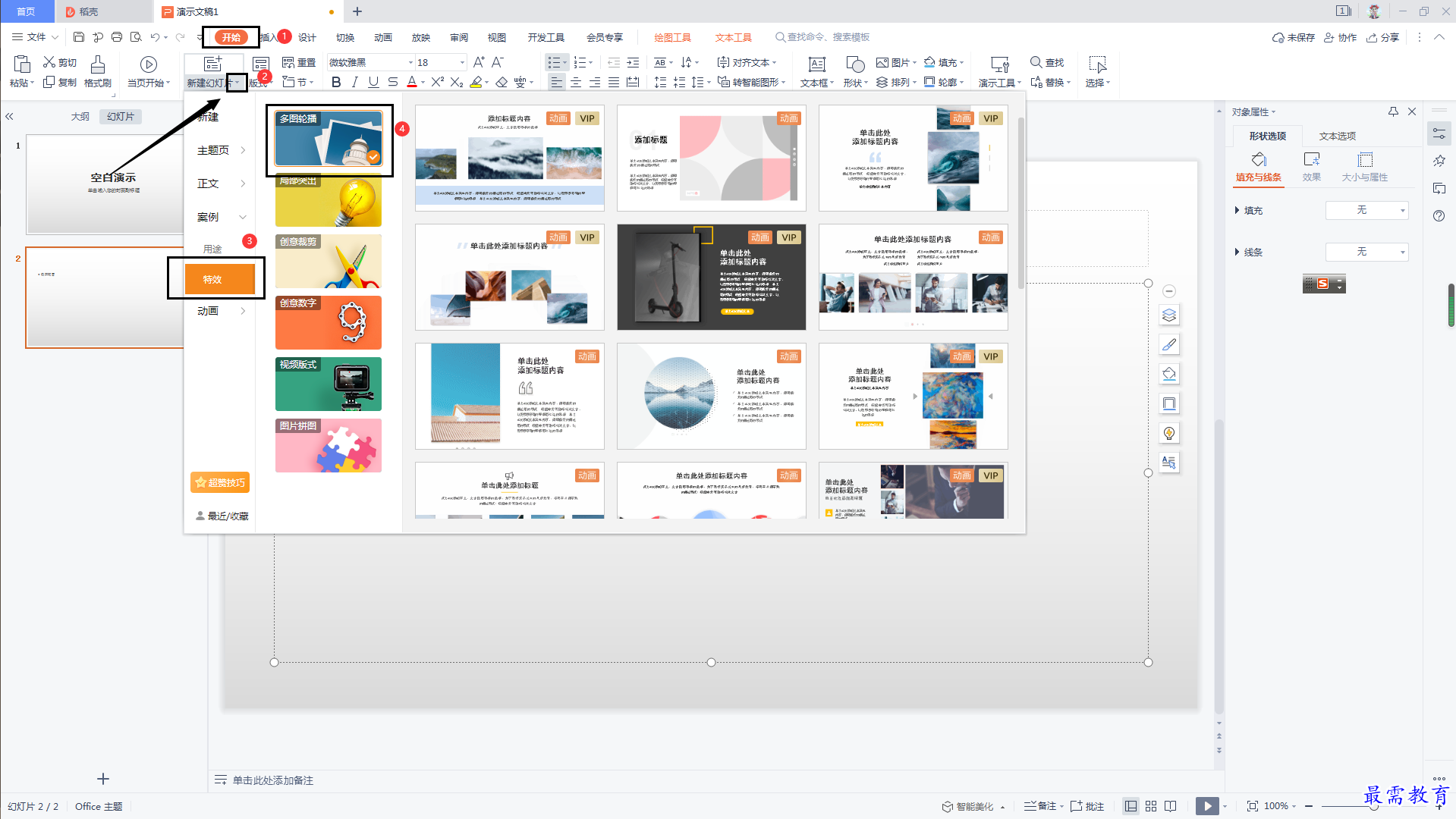Expand the 填充 section triangle
The width and height of the screenshot is (1456, 819).
tap(1237, 210)
